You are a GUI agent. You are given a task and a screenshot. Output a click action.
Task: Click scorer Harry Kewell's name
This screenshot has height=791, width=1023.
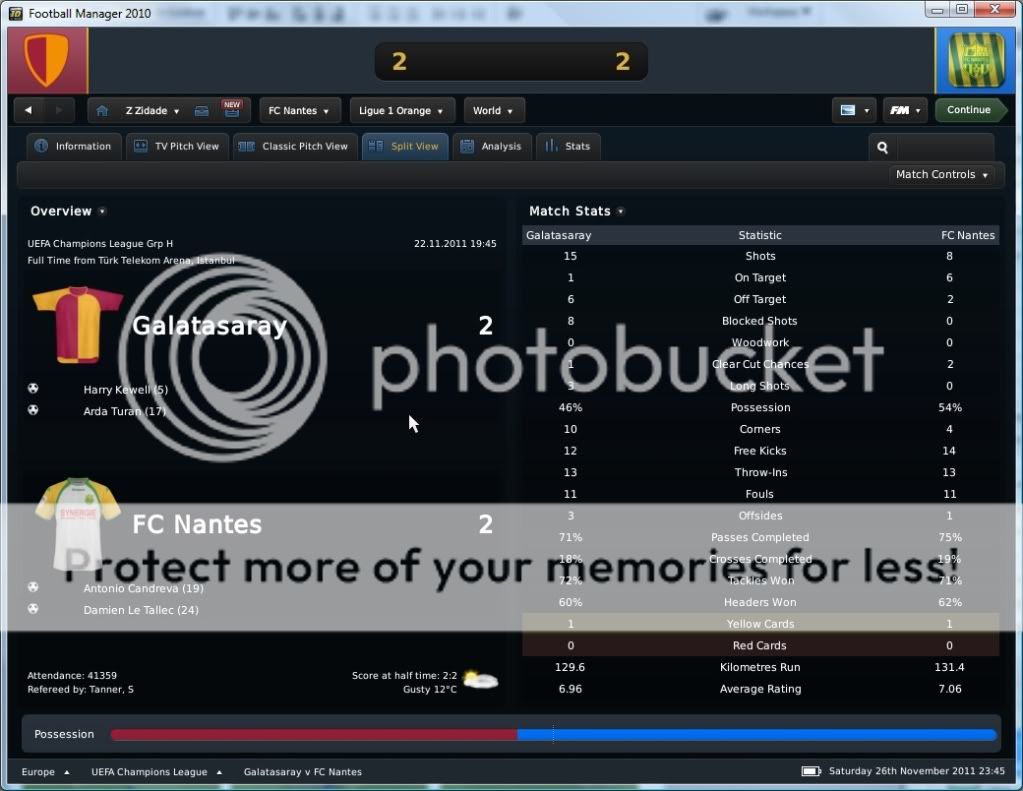(118, 389)
